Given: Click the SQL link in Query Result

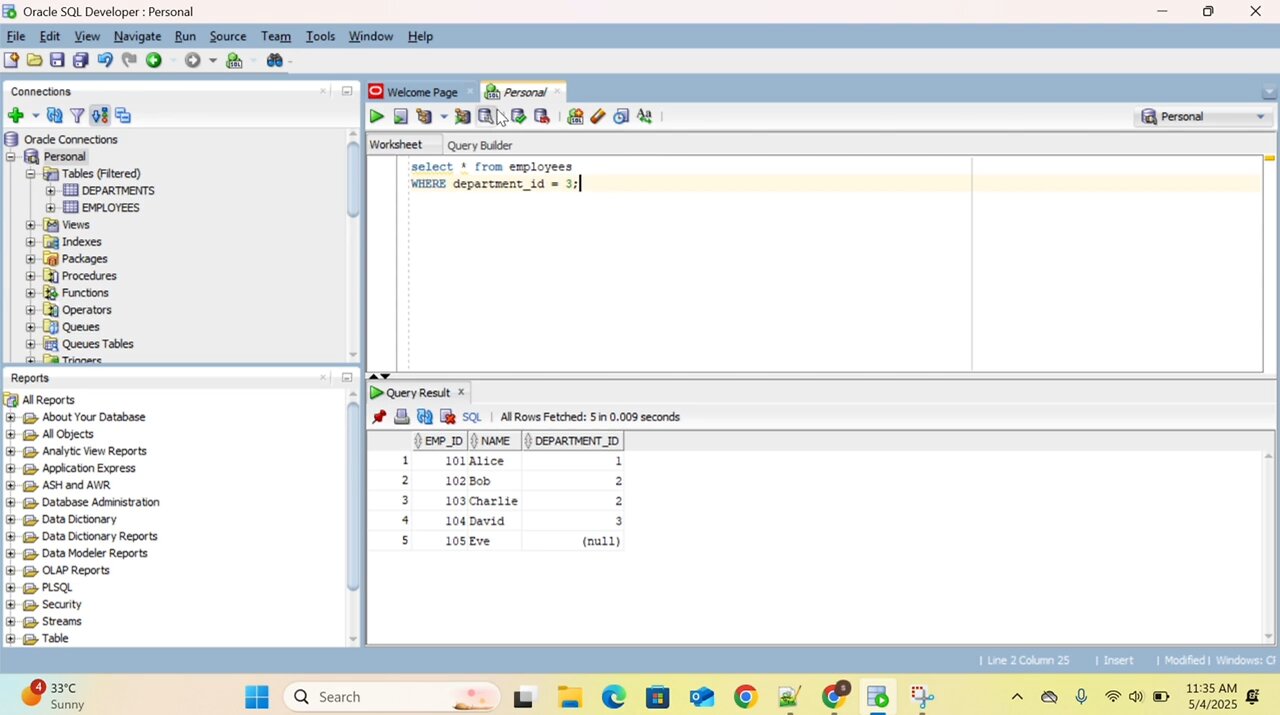Looking at the screenshot, I should click(x=472, y=417).
